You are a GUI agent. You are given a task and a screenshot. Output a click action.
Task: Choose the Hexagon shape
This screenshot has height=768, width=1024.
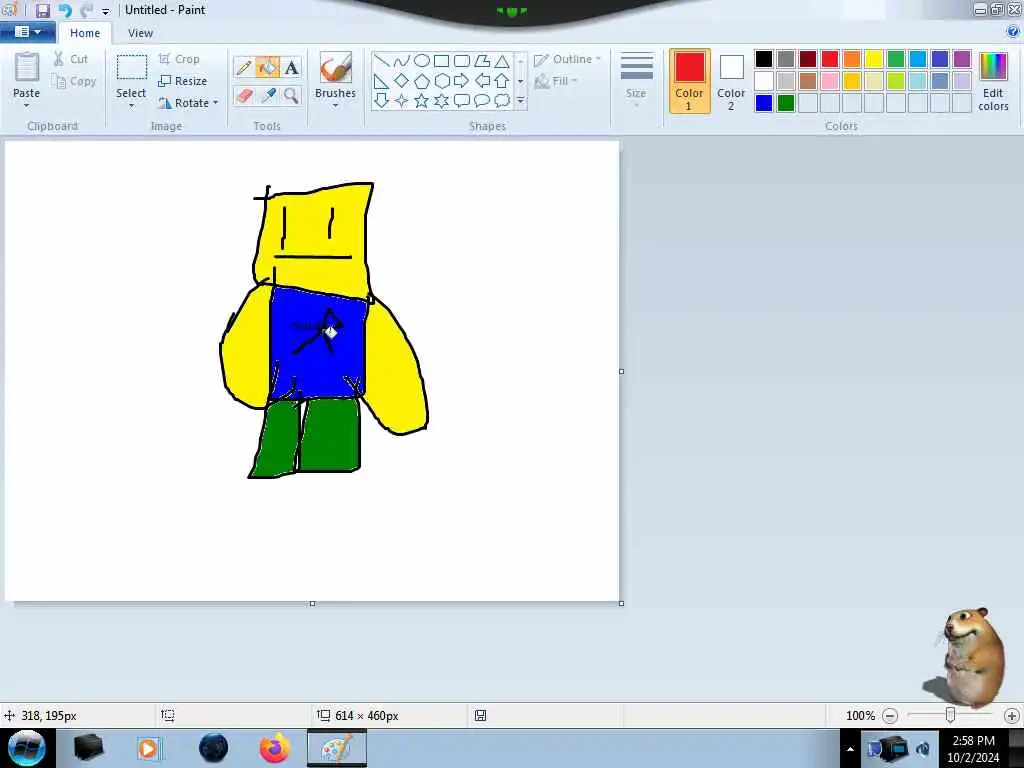[441, 81]
